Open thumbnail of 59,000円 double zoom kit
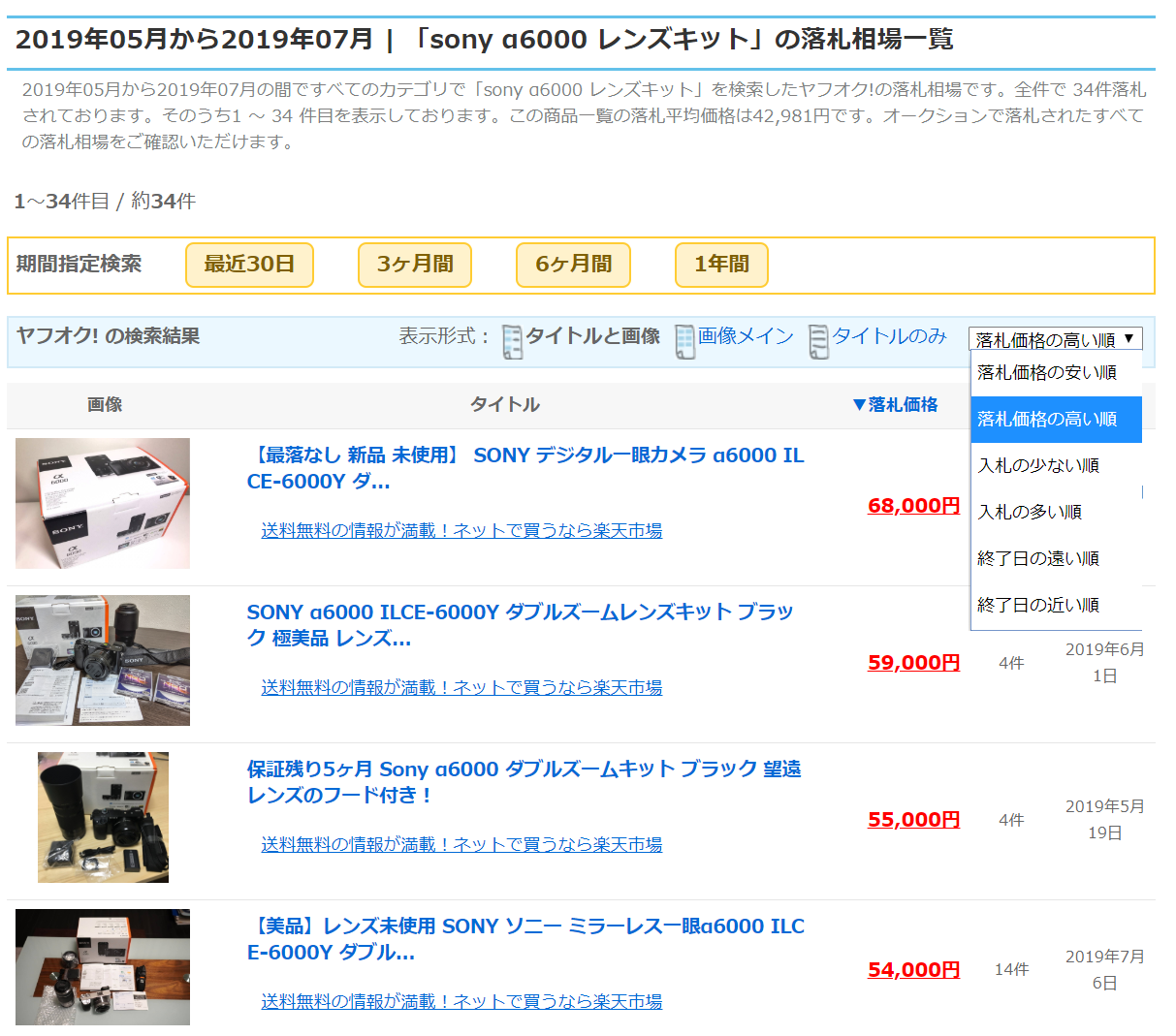 tap(103, 660)
